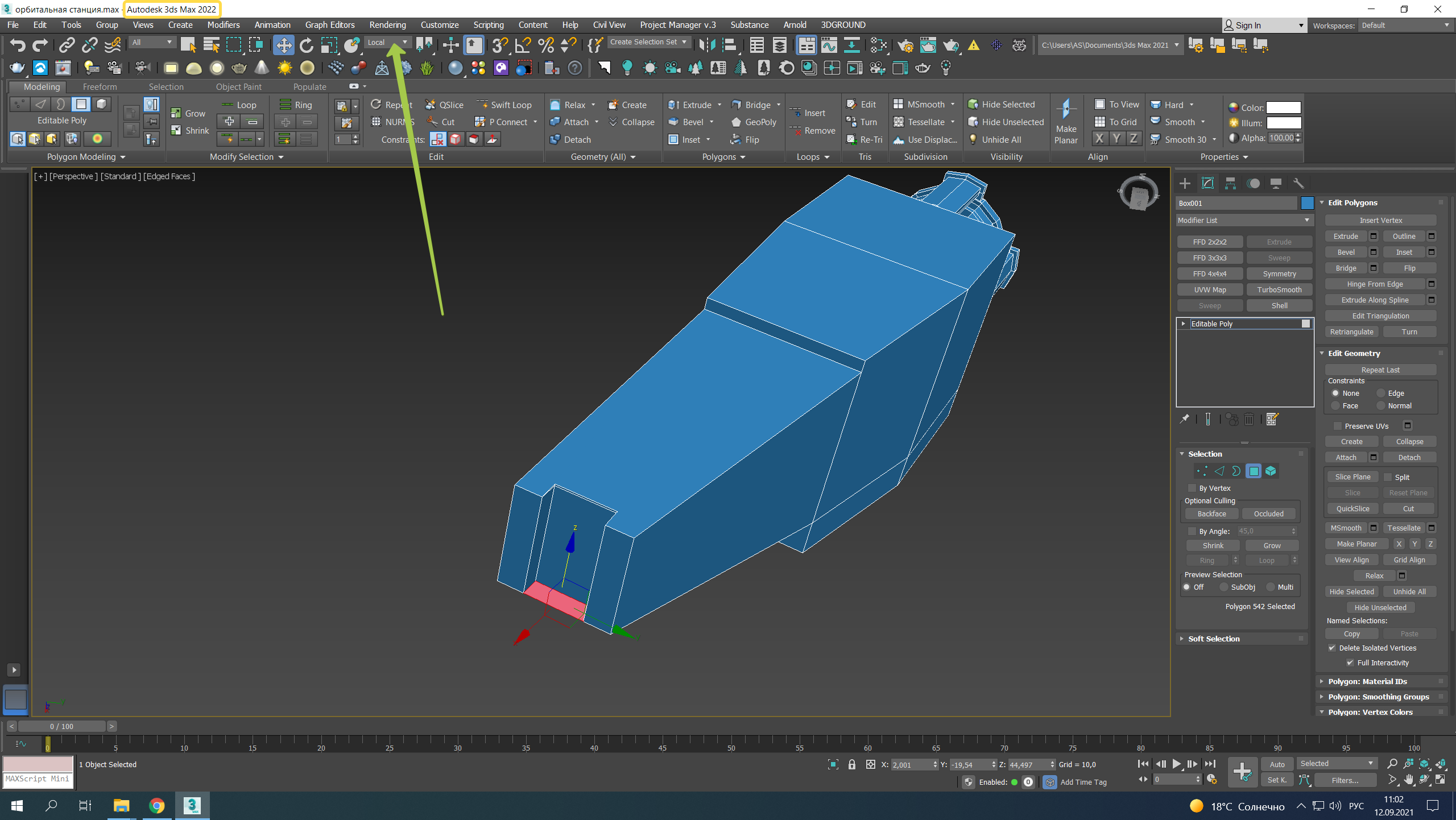Click the Modifiers menu tab

(x=222, y=24)
